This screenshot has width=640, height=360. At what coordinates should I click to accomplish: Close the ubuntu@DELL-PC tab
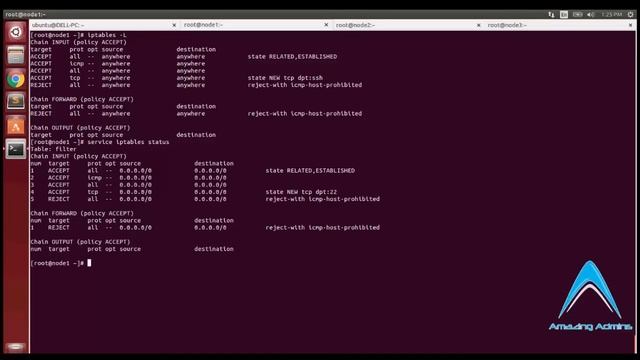point(174,25)
